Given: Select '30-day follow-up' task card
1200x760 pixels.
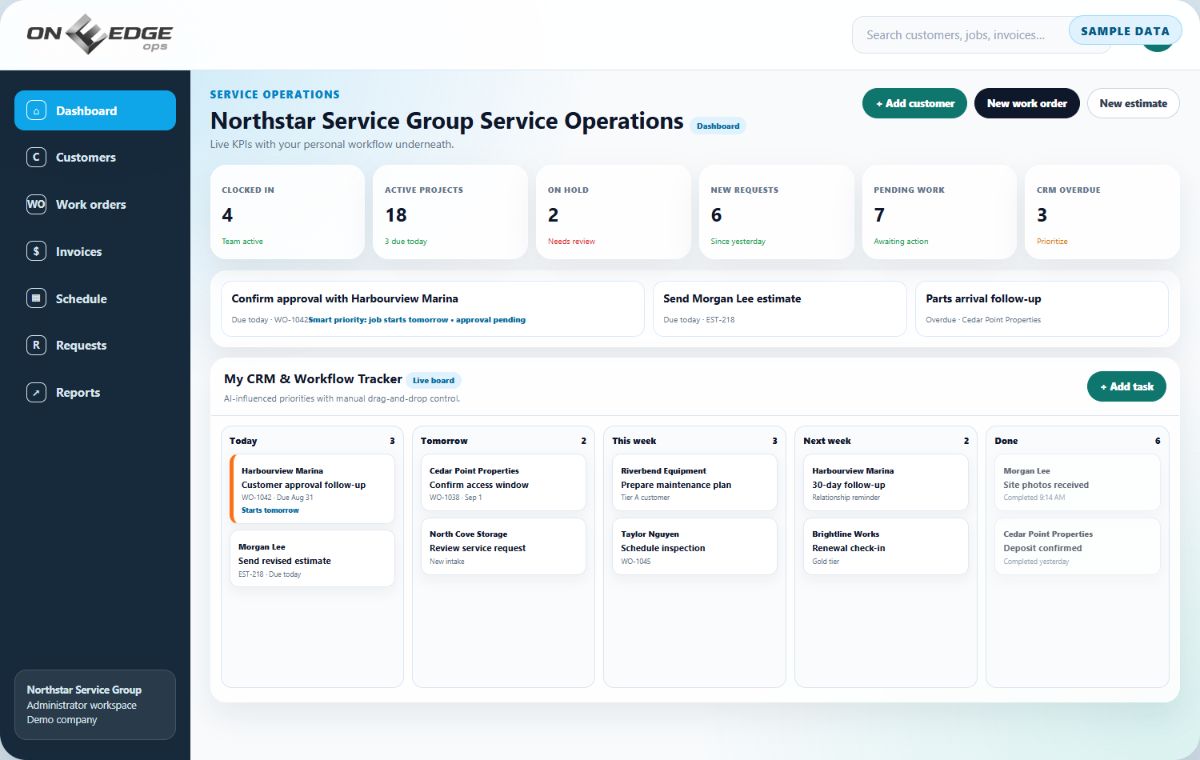Looking at the screenshot, I should pyautogui.click(x=886, y=482).
